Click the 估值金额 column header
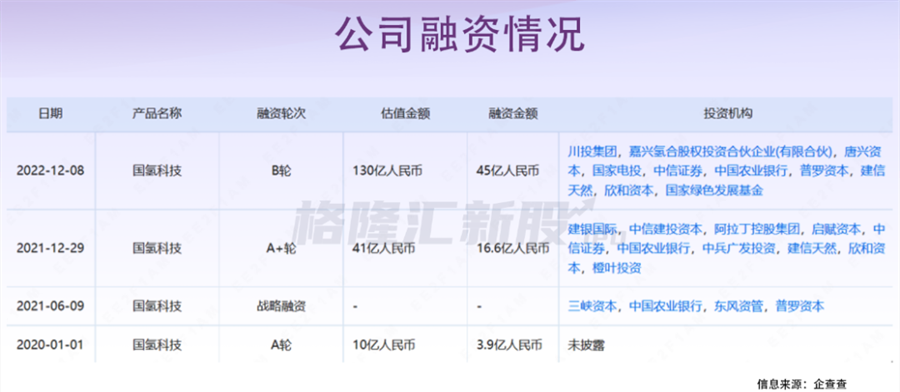 [405, 114]
